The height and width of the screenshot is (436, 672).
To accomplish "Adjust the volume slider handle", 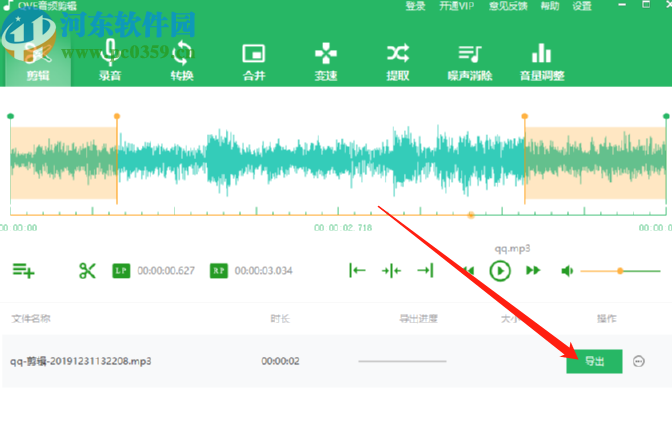I will pos(620,271).
